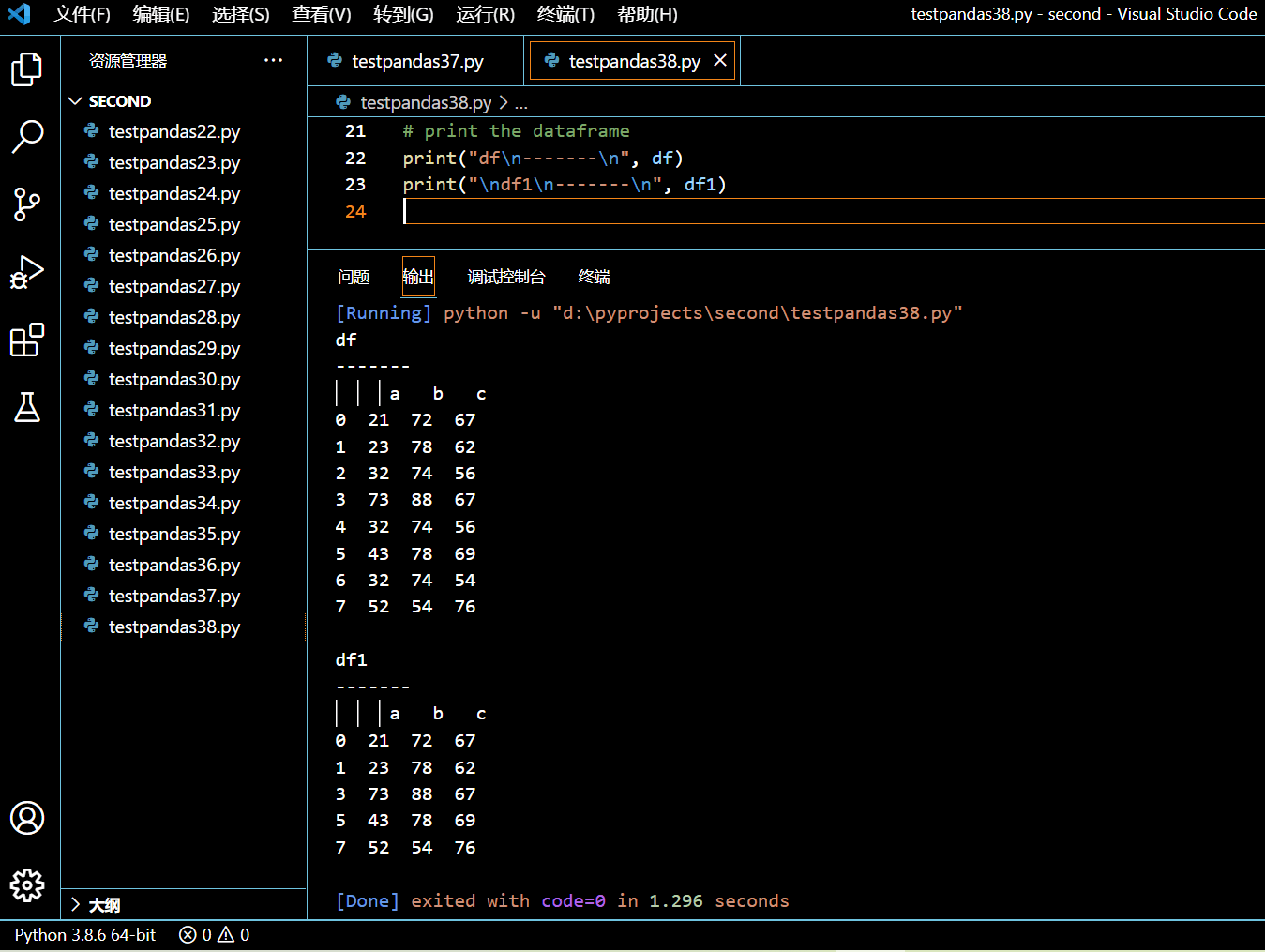Click the print df statement on line 22
Image resolution: width=1265 pixels, height=952 pixels.
[543, 158]
